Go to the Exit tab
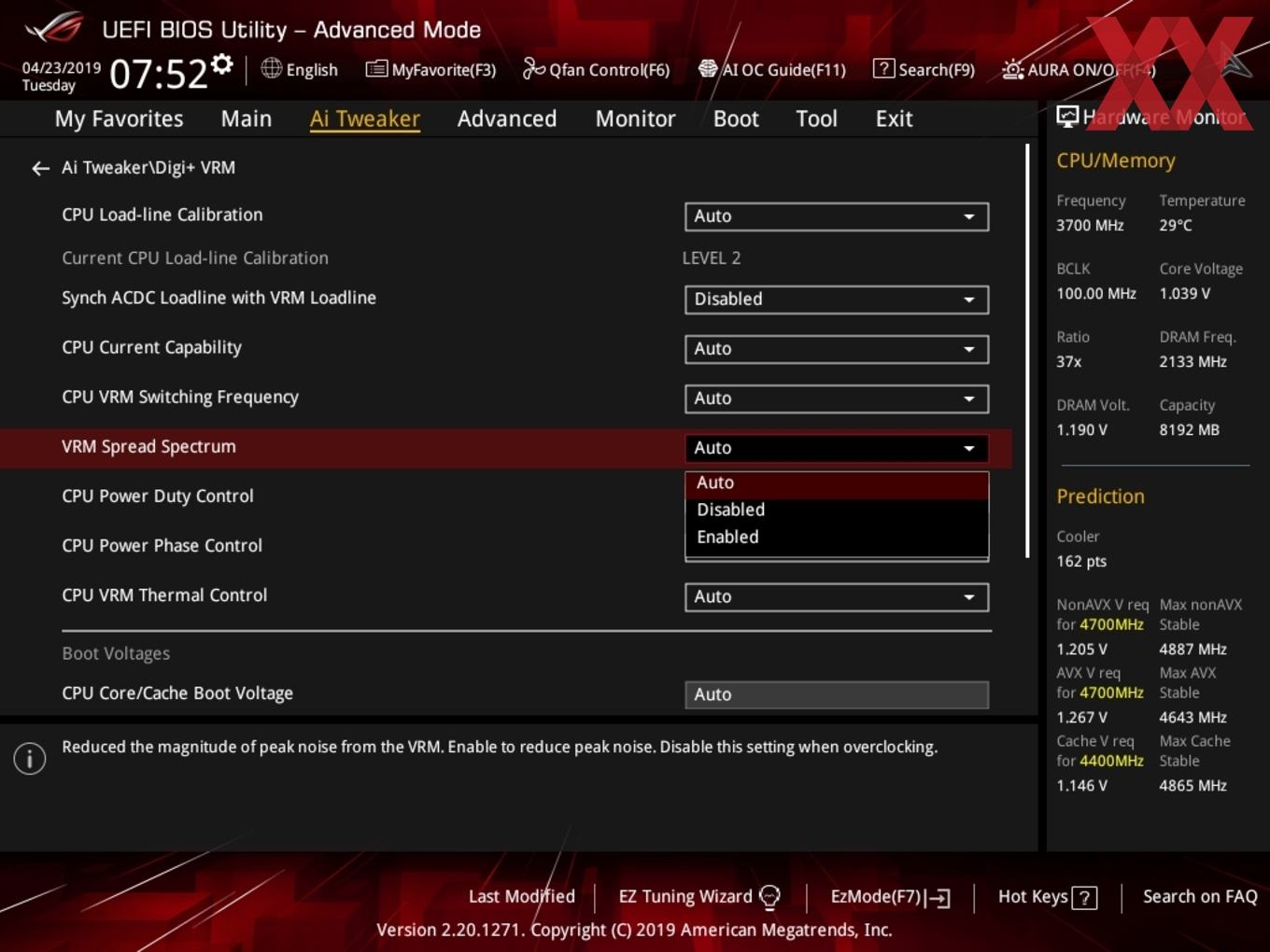The width and height of the screenshot is (1270, 952). [894, 119]
